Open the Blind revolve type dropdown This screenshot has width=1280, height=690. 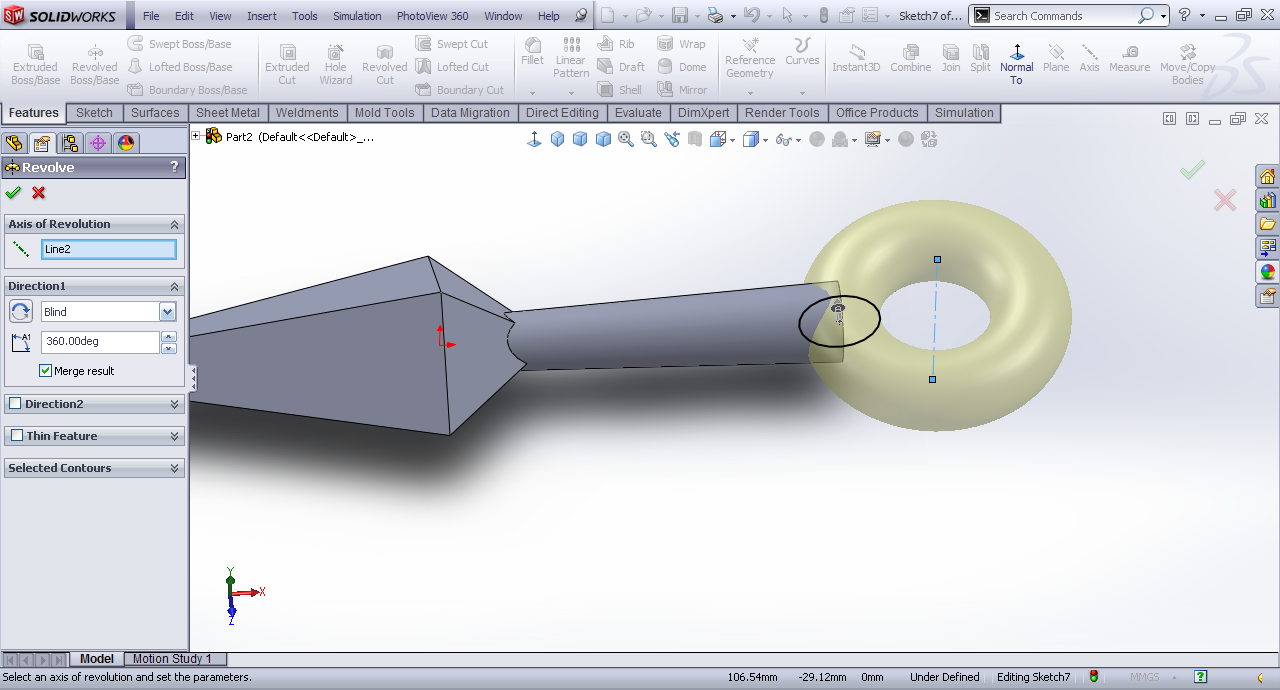(167, 312)
